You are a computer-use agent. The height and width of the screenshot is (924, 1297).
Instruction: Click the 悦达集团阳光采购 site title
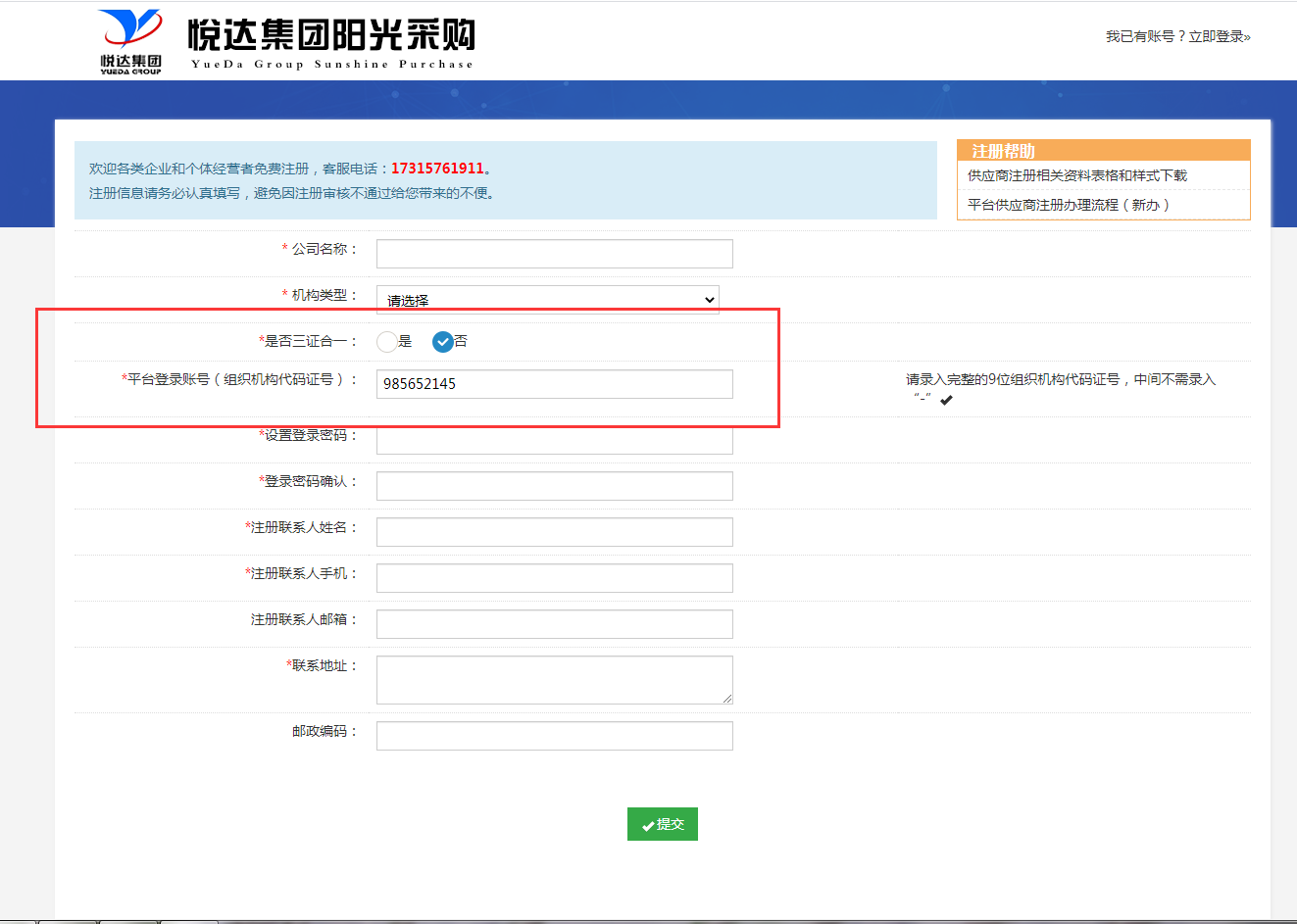click(x=331, y=36)
